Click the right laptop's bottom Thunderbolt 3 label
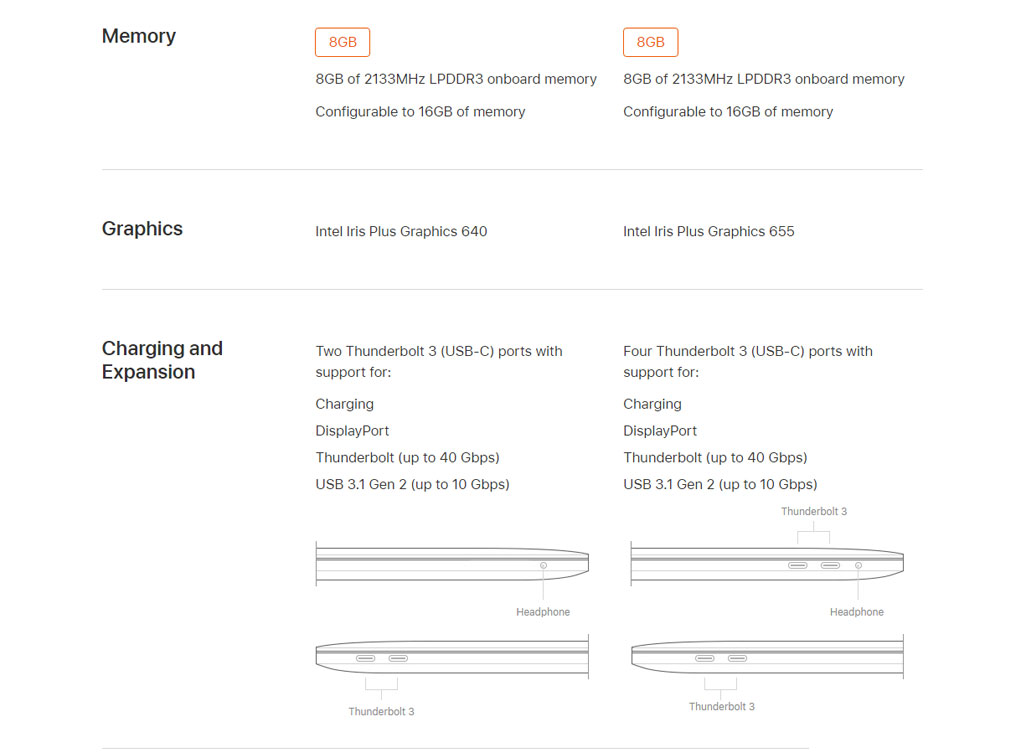The image size is (1024, 753). (722, 707)
